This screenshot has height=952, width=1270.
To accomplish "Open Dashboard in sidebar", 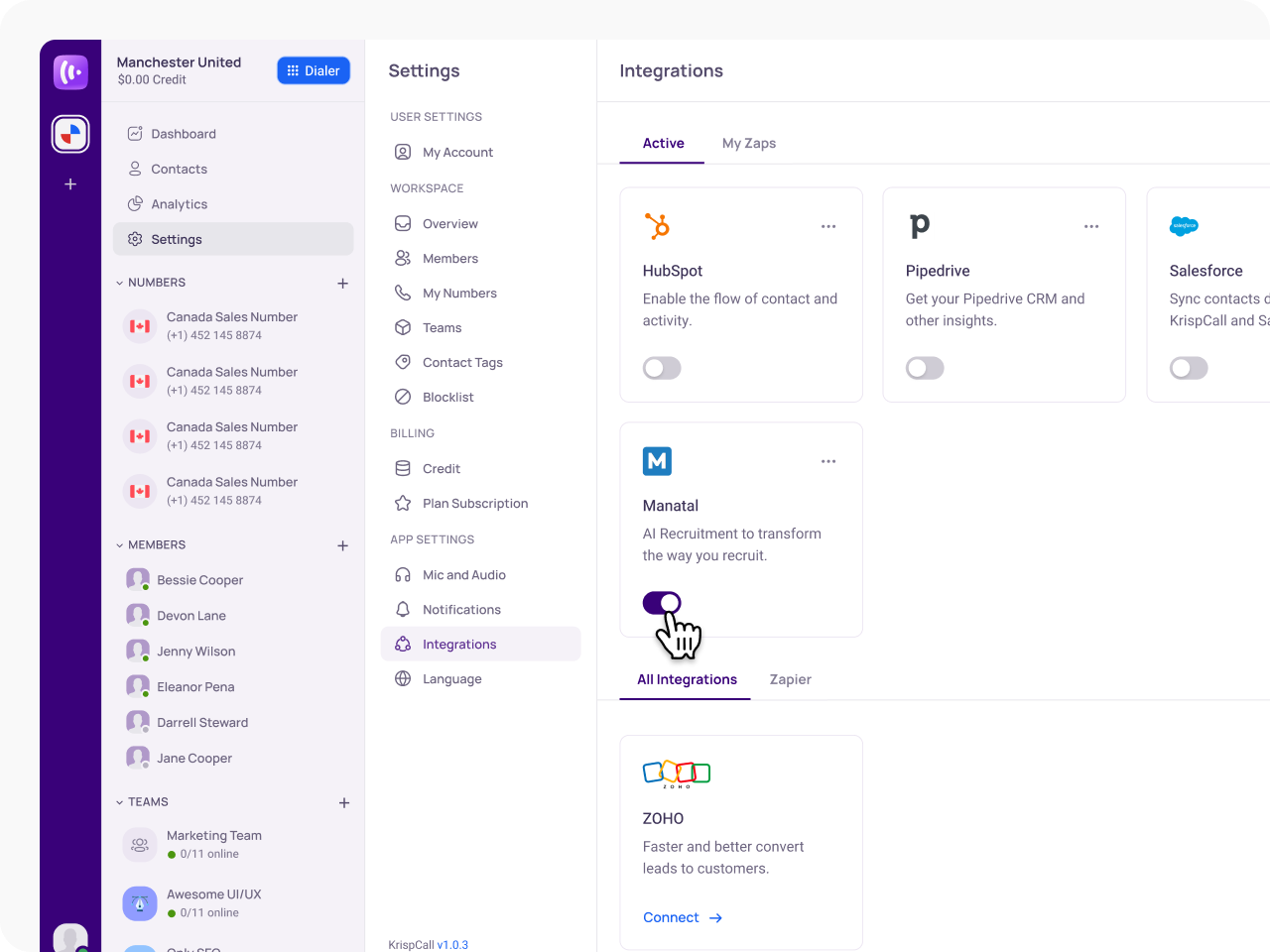I will tap(233, 134).
